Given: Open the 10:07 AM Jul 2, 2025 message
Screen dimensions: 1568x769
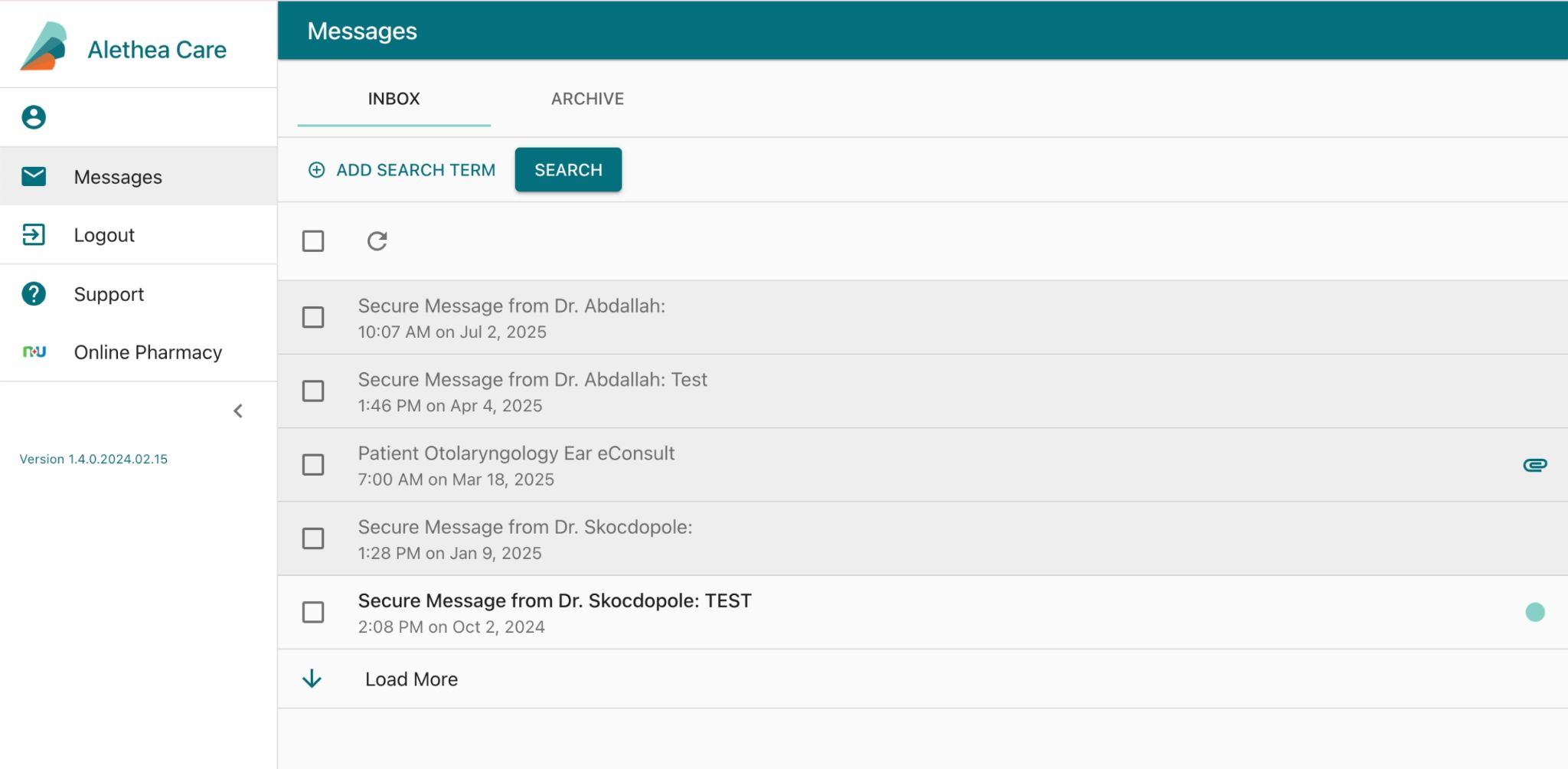Looking at the screenshot, I should (x=923, y=317).
